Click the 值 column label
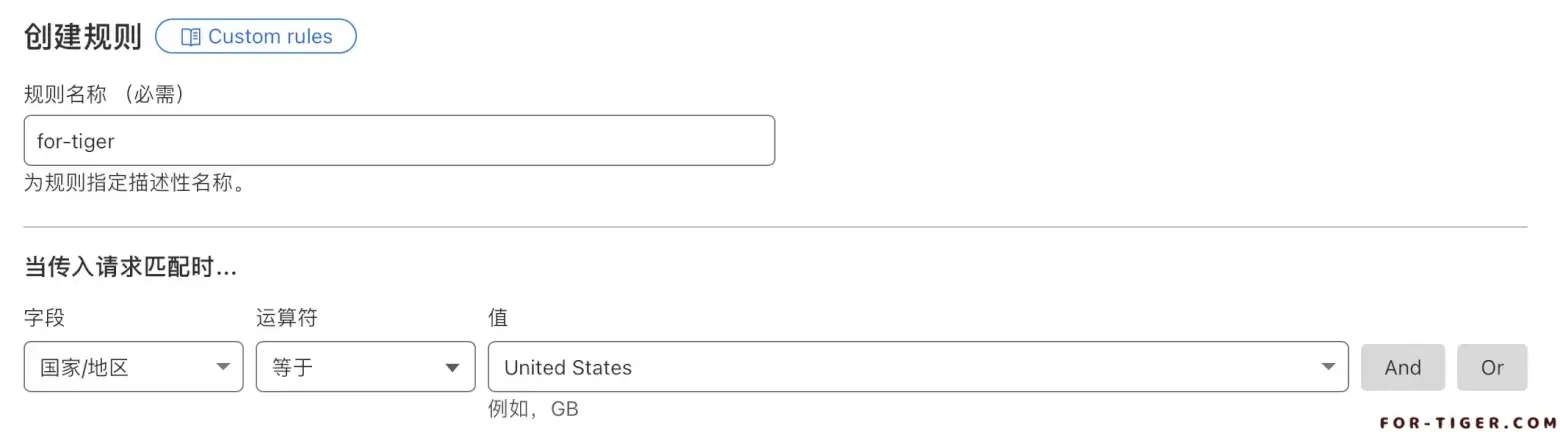The image size is (1560, 432). (x=498, y=318)
